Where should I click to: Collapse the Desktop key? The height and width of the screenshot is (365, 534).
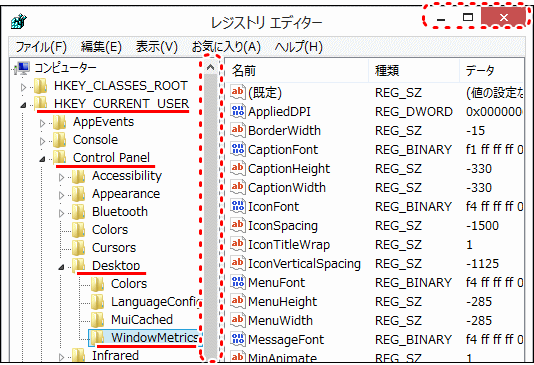(61, 267)
